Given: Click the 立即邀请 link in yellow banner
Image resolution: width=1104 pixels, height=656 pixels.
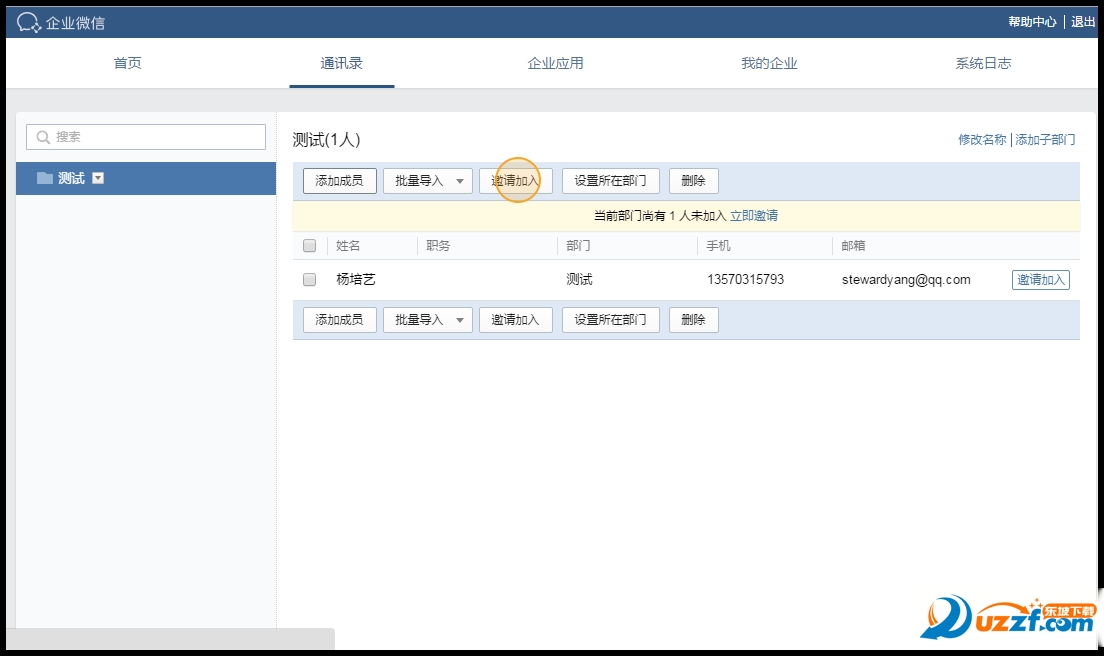Looking at the screenshot, I should point(753,215).
